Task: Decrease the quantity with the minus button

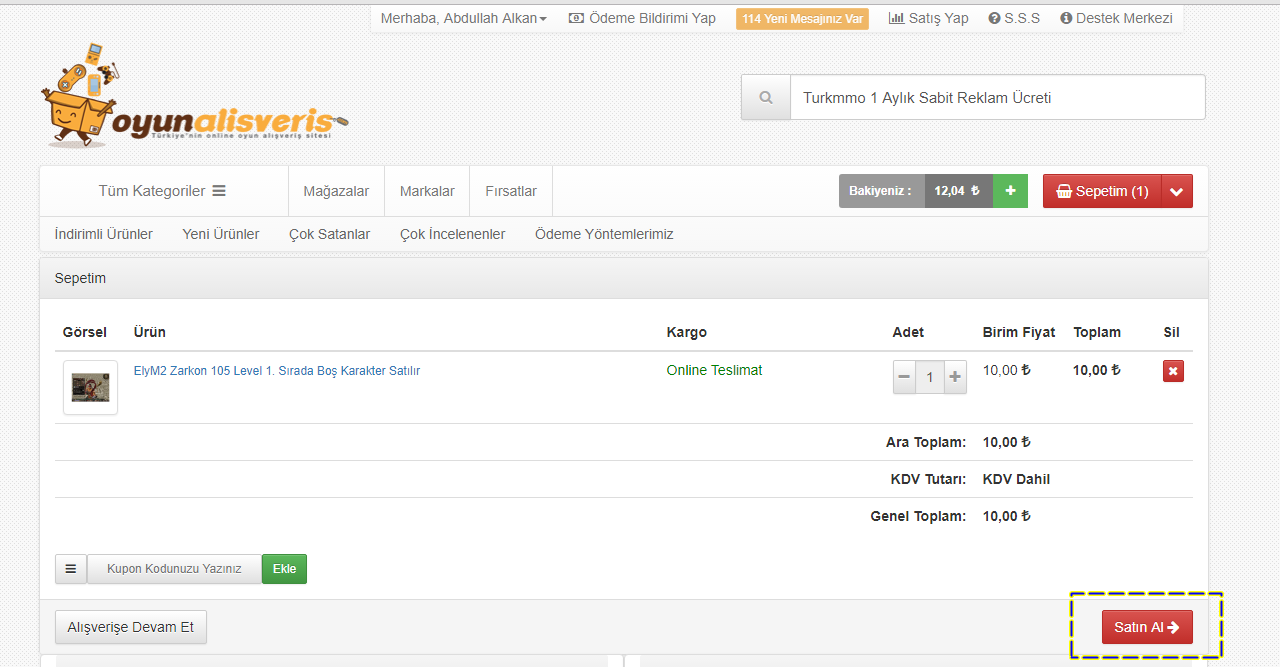Action: pos(904,377)
